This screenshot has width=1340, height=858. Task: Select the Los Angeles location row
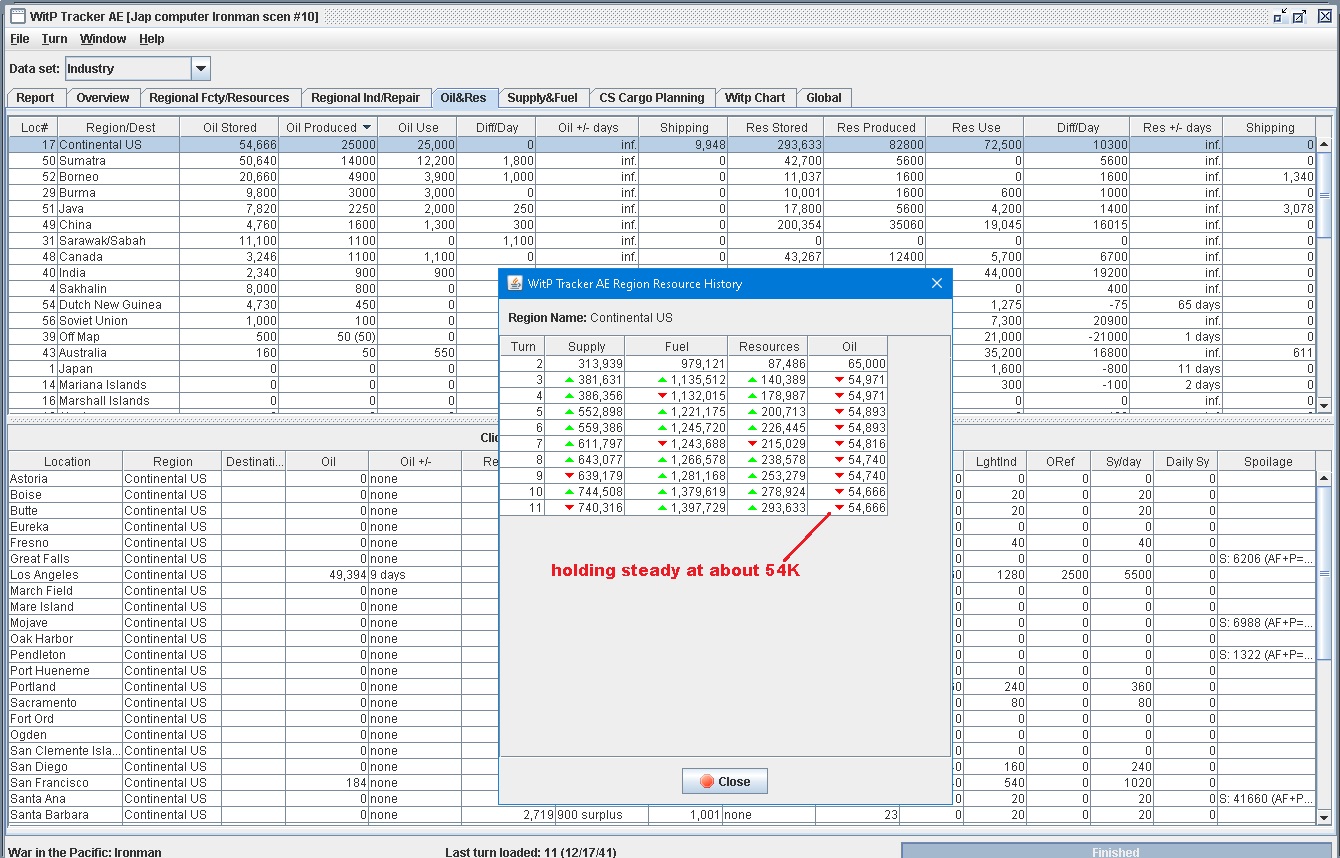tap(663, 575)
